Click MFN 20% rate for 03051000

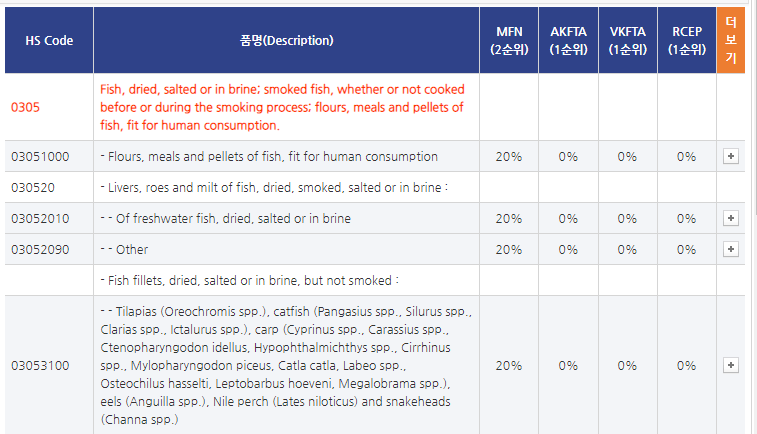509,156
